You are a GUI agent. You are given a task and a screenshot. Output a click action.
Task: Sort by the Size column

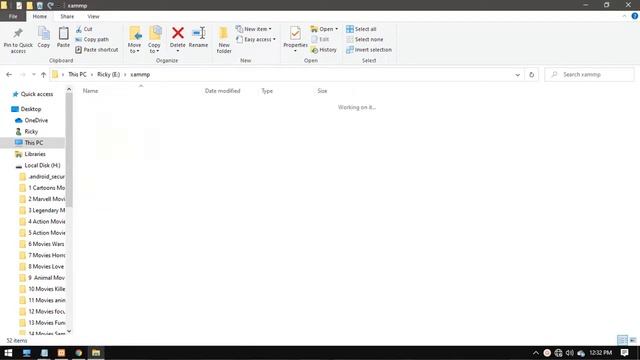pyautogui.click(x=322, y=91)
